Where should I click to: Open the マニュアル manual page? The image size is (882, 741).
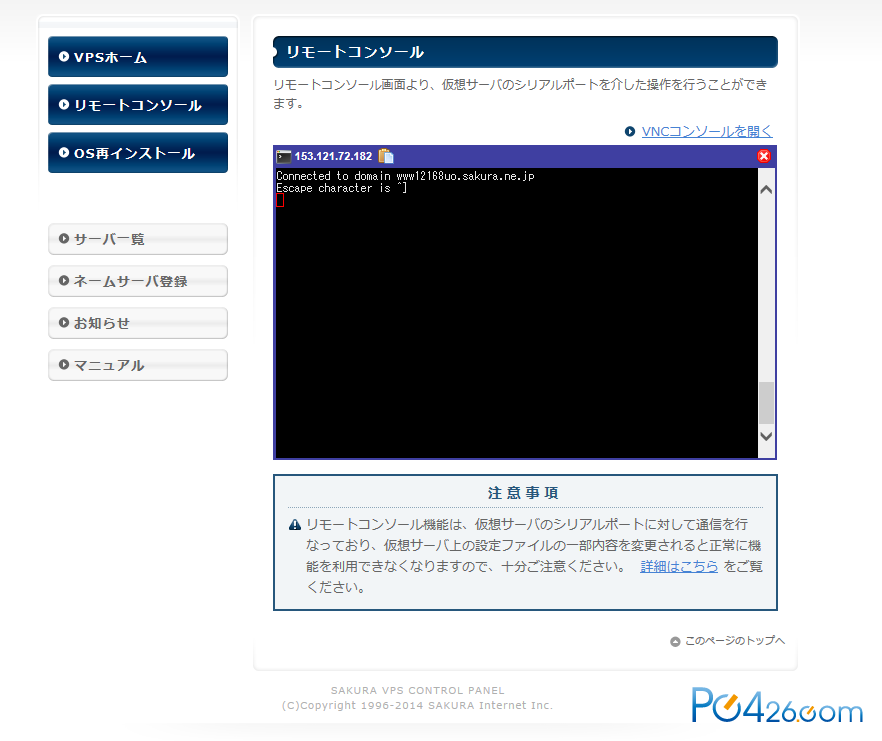click(138, 365)
